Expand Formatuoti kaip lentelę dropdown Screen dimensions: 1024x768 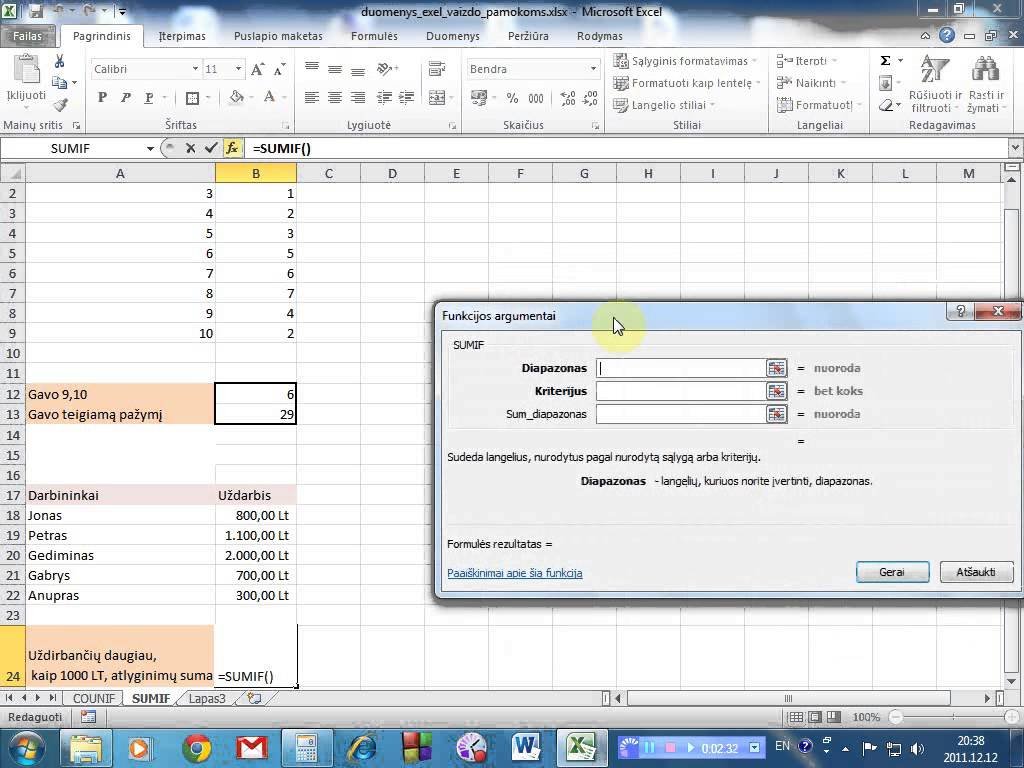click(x=758, y=83)
